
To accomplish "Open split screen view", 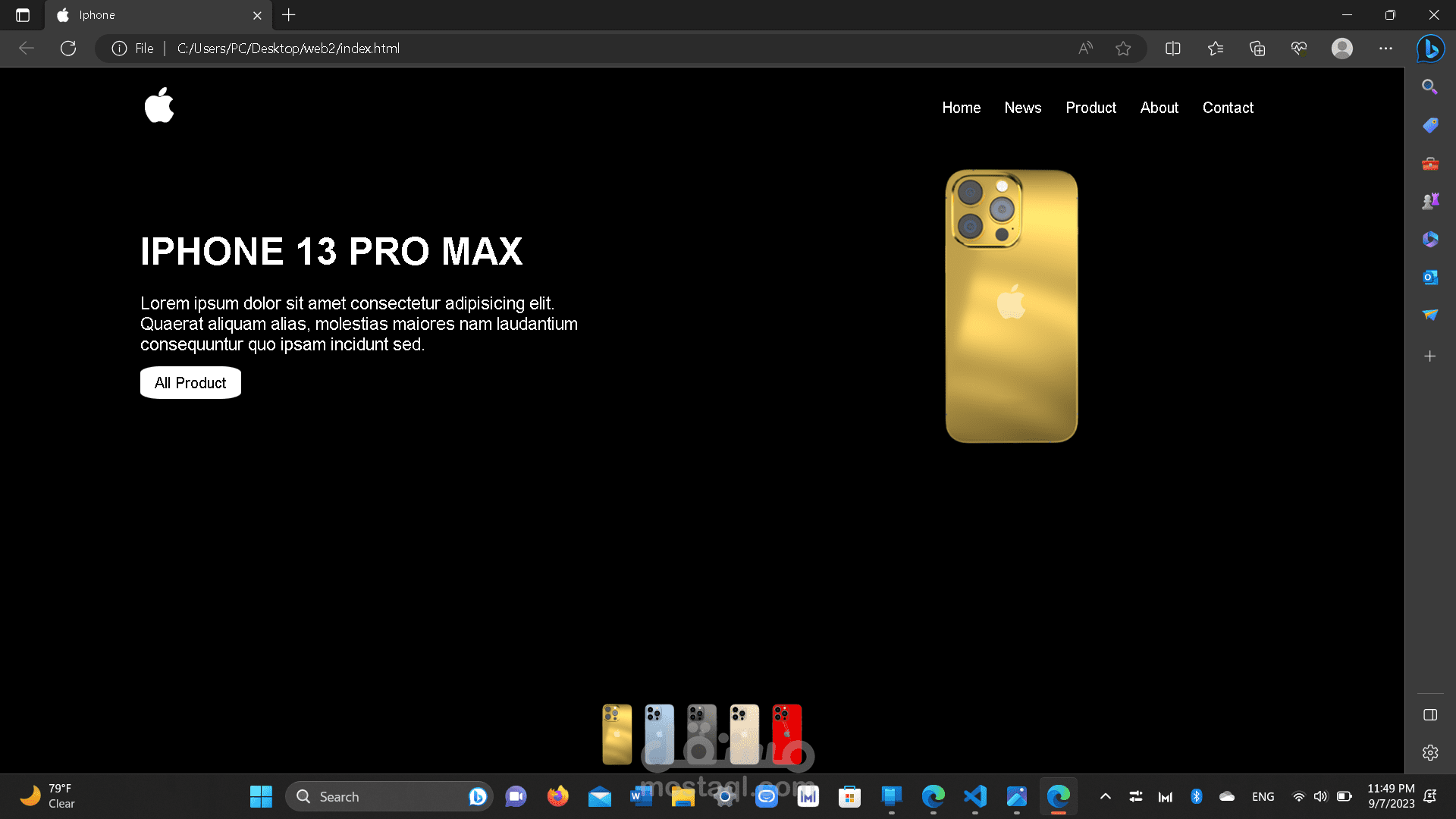I will coord(1173,49).
